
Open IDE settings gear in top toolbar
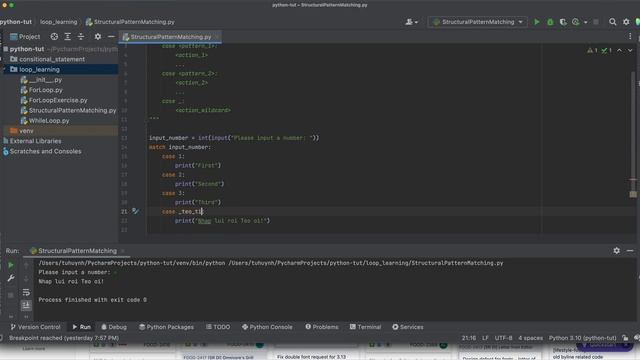(x=626, y=22)
